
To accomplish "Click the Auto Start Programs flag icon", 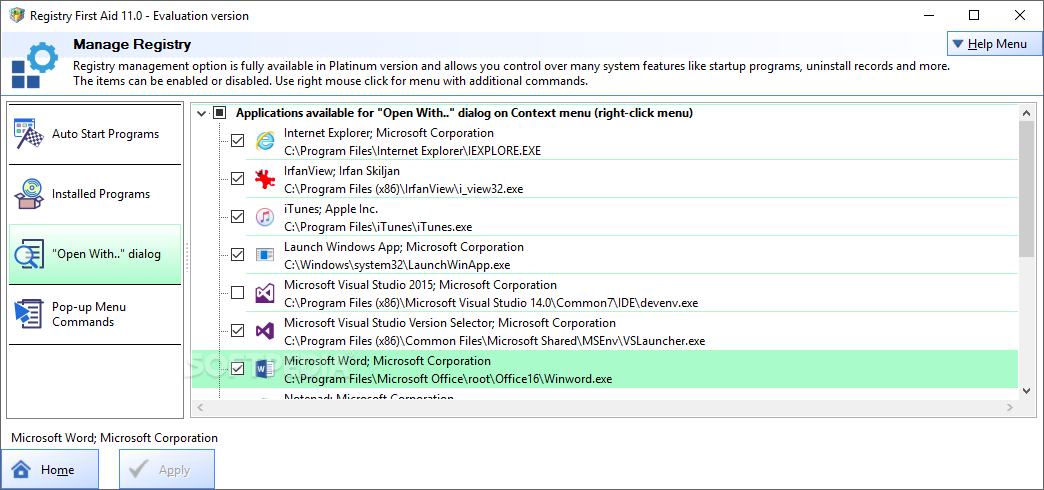I will [x=29, y=134].
